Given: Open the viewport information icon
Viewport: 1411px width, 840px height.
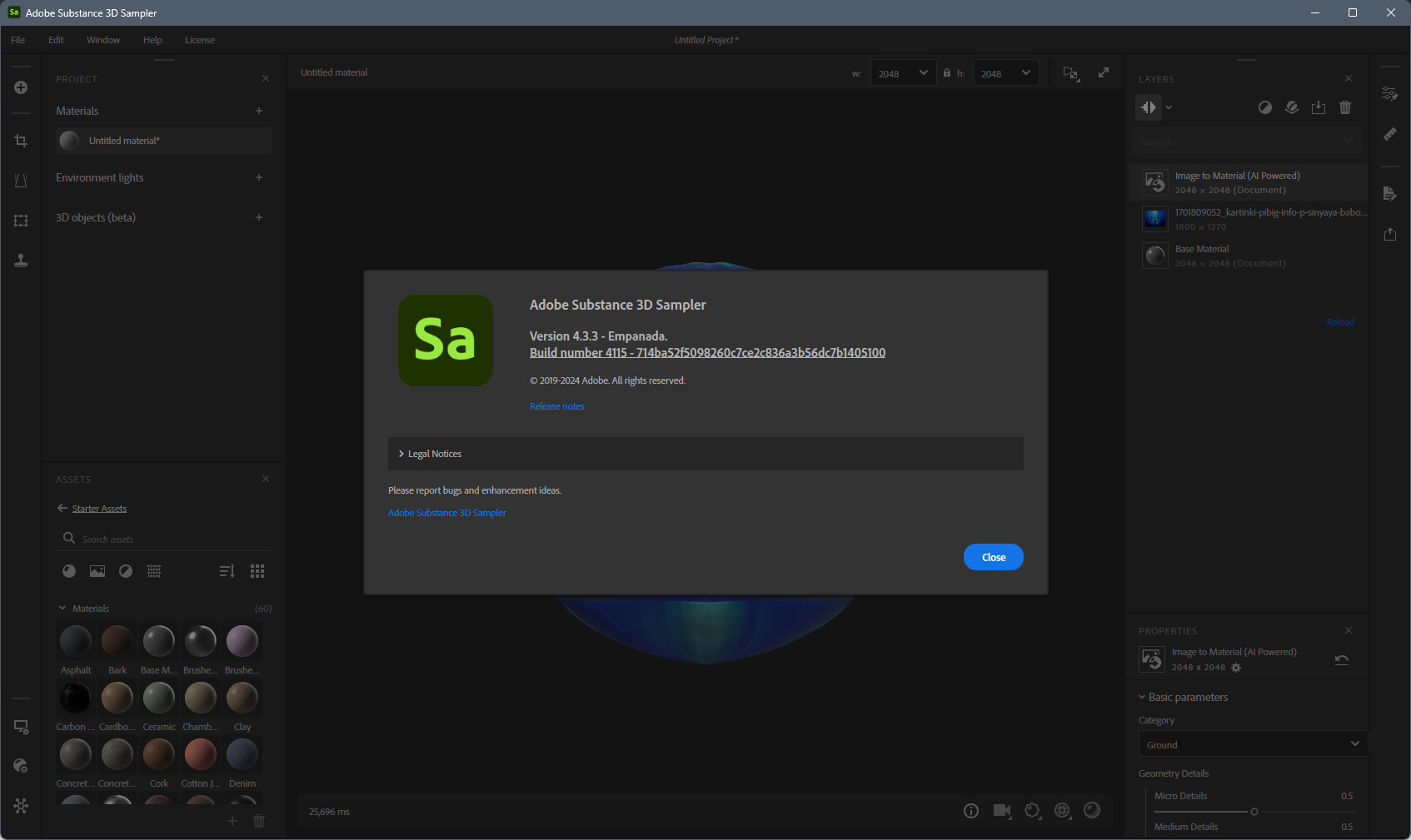Looking at the screenshot, I should tap(971, 811).
